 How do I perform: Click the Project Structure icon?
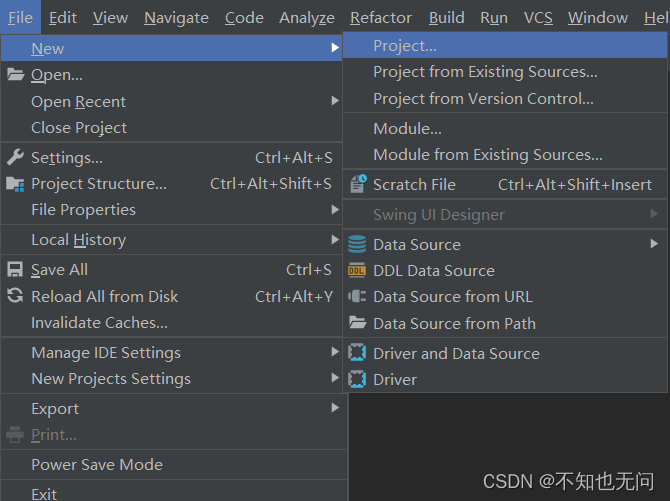15,184
